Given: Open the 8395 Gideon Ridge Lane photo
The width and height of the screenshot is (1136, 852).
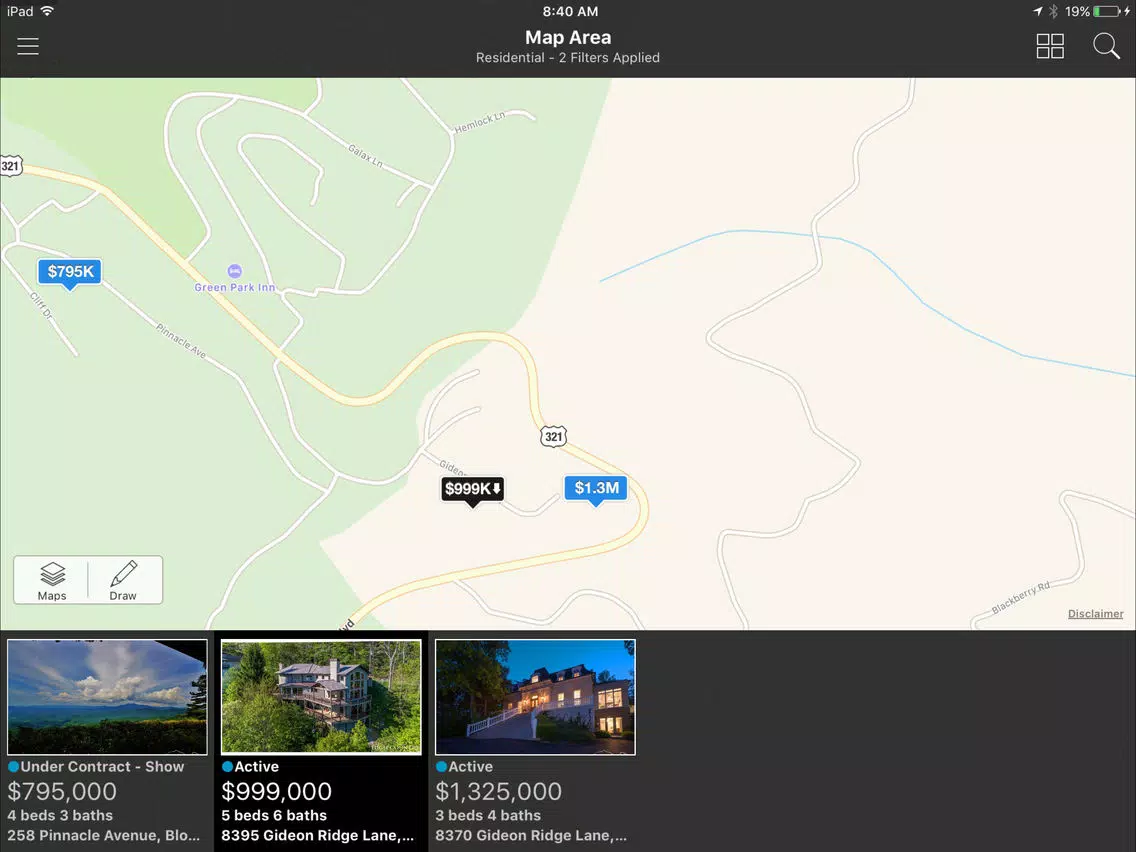Looking at the screenshot, I should click(321, 697).
